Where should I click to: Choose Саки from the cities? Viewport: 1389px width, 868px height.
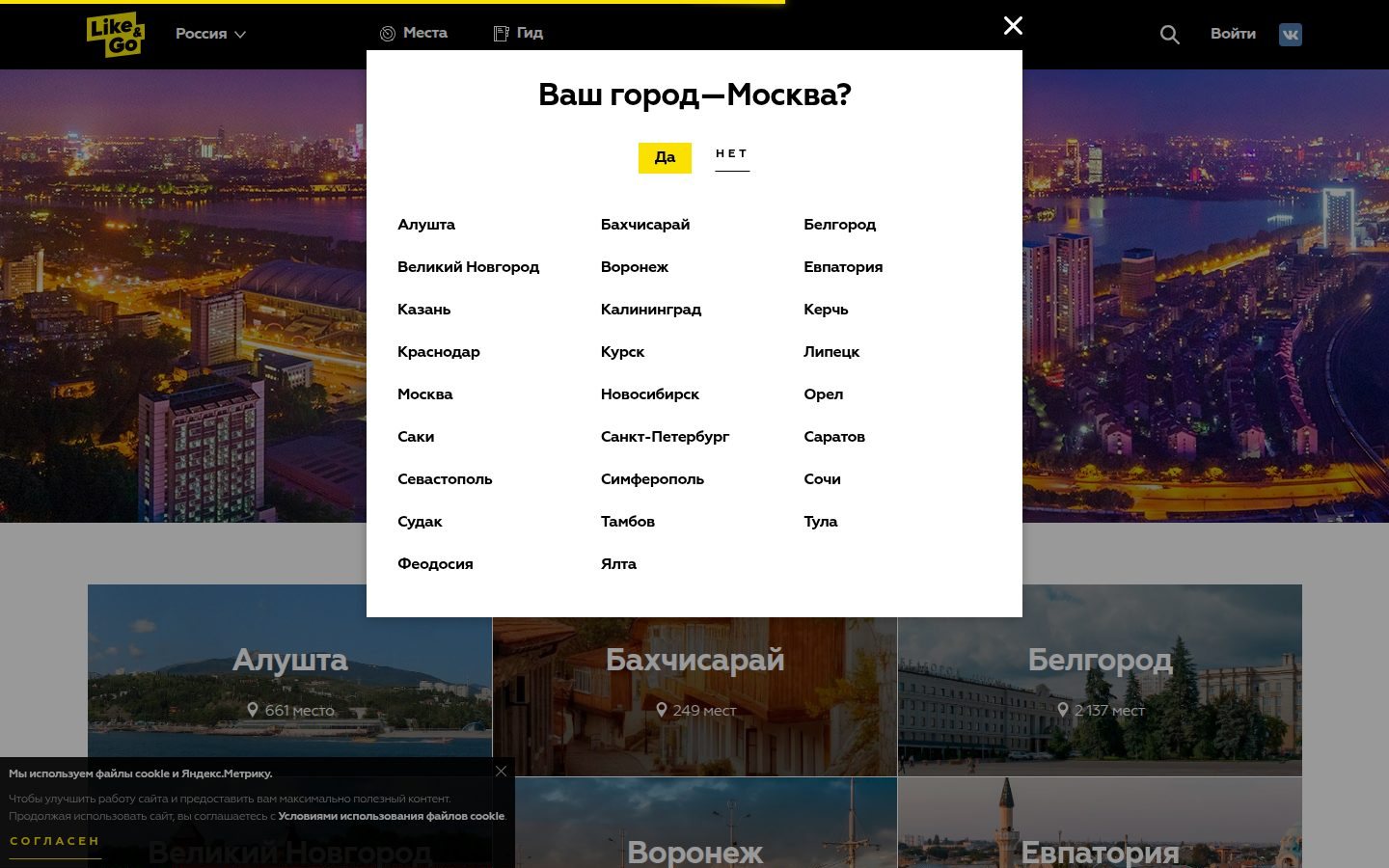pyautogui.click(x=416, y=437)
